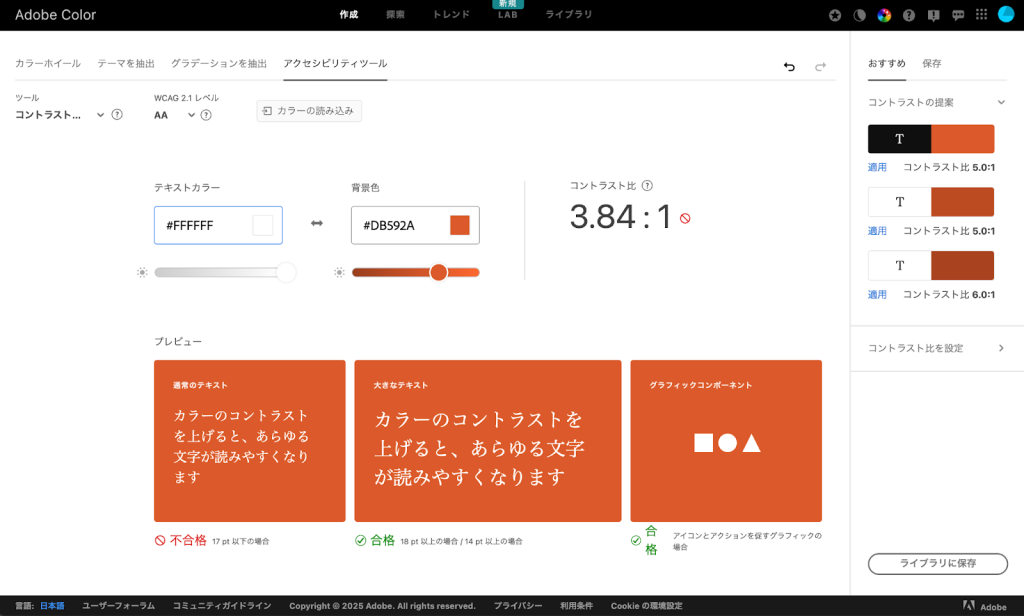The image size is (1024, 616).
Task: Click the ライブラリに保存 button
Action: pos(937,564)
